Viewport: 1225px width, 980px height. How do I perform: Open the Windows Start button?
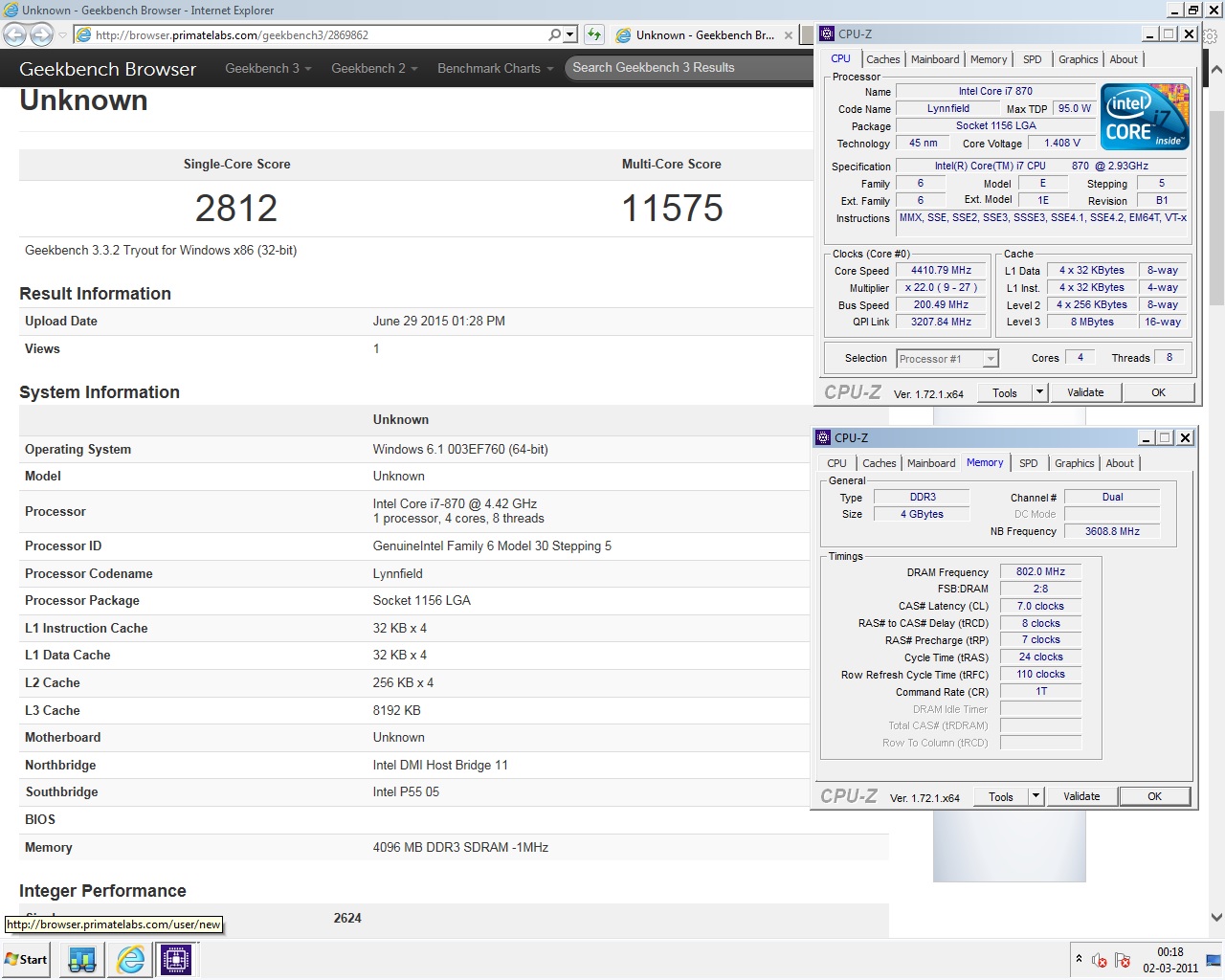(x=26, y=960)
